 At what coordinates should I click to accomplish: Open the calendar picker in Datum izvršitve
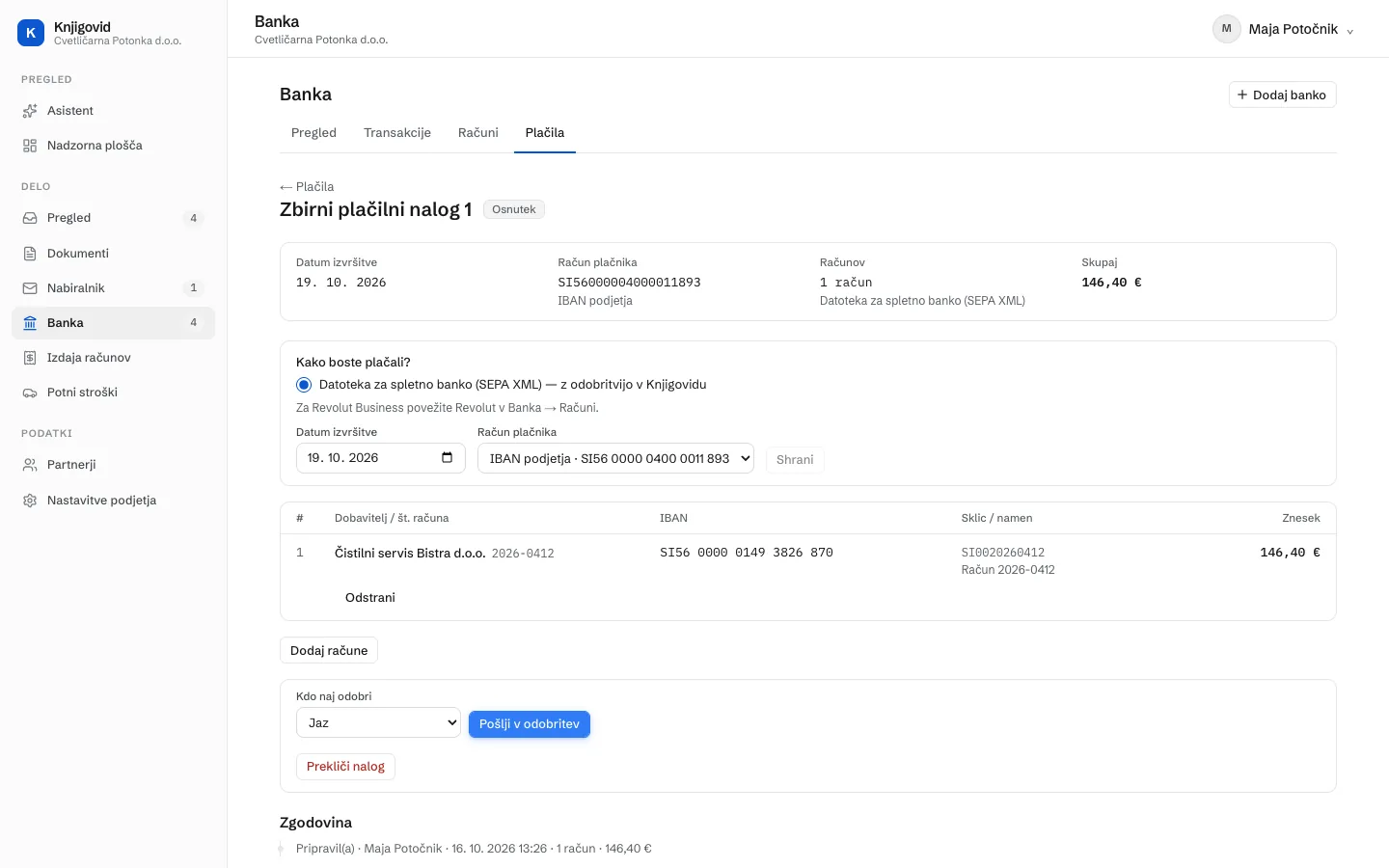[447, 458]
